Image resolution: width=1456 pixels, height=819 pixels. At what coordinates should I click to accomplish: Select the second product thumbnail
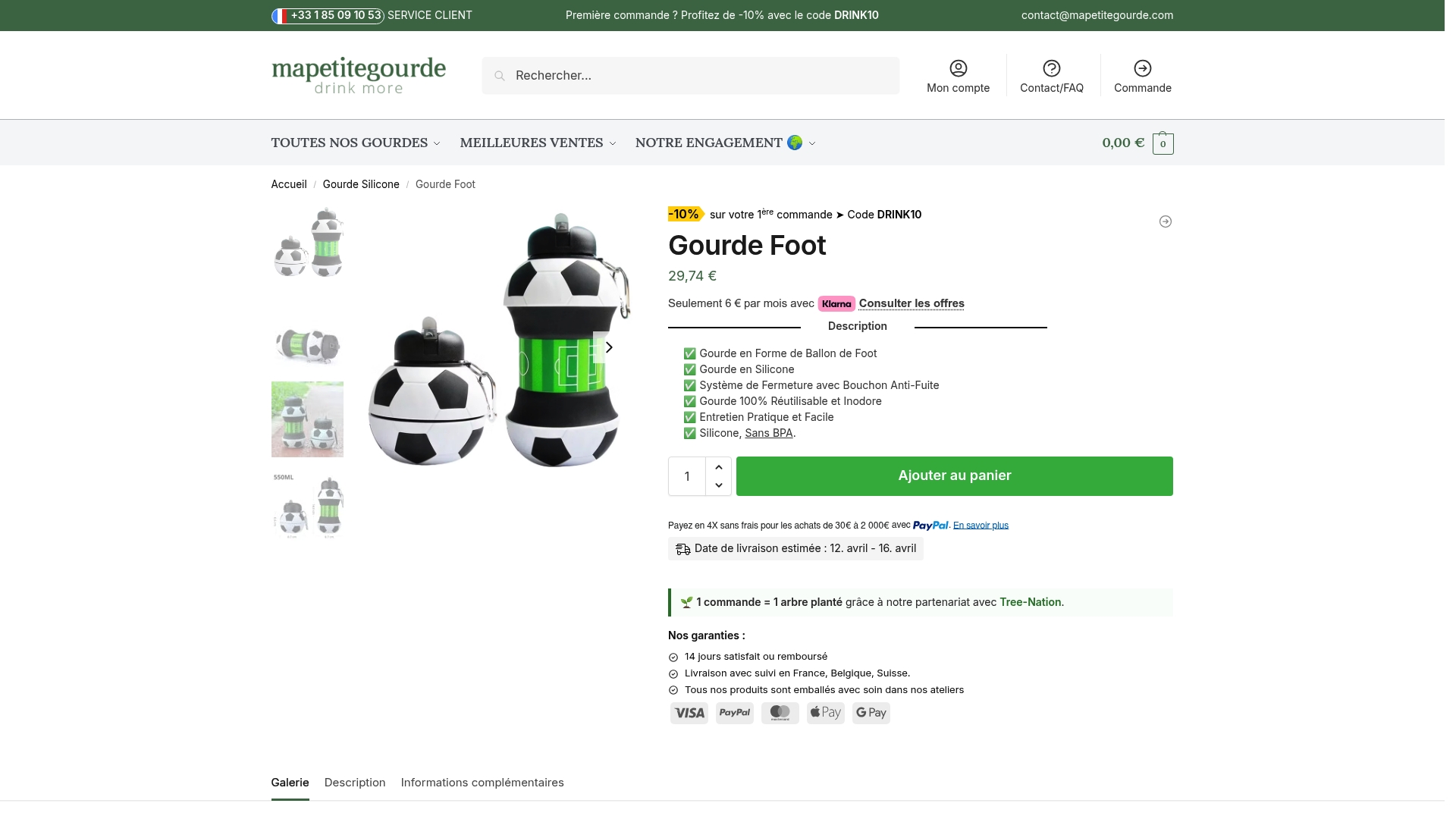[x=308, y=345]
